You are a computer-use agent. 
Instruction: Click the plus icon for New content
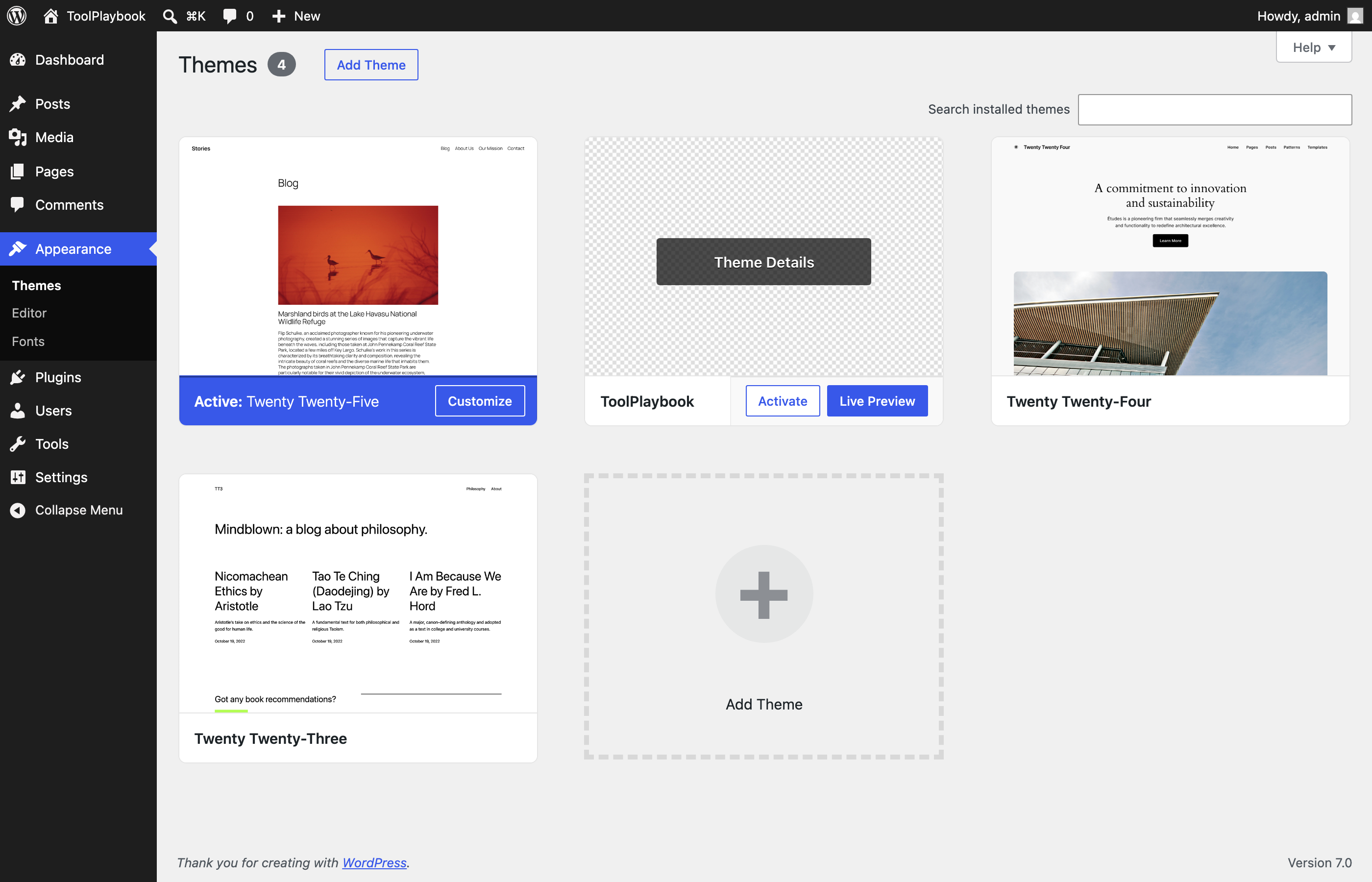click(x=279, y=16)
